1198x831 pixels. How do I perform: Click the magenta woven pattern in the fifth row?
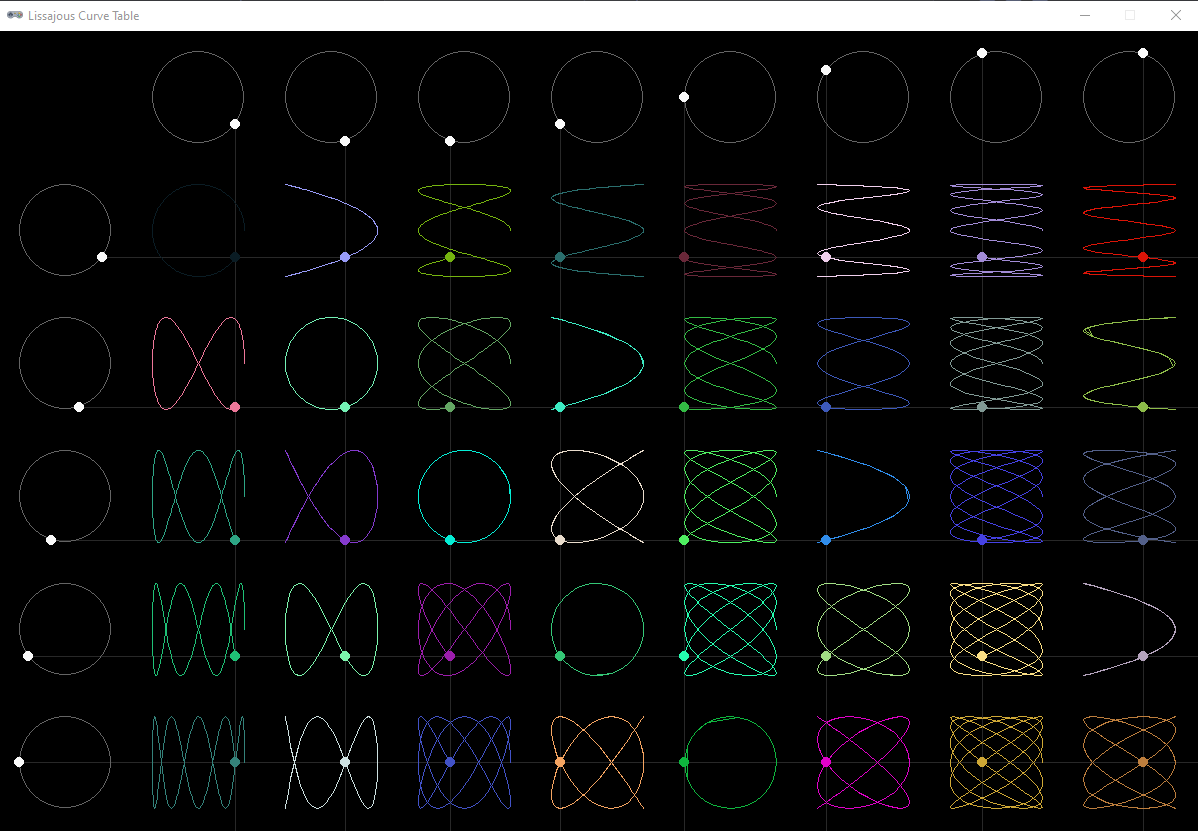464,629
